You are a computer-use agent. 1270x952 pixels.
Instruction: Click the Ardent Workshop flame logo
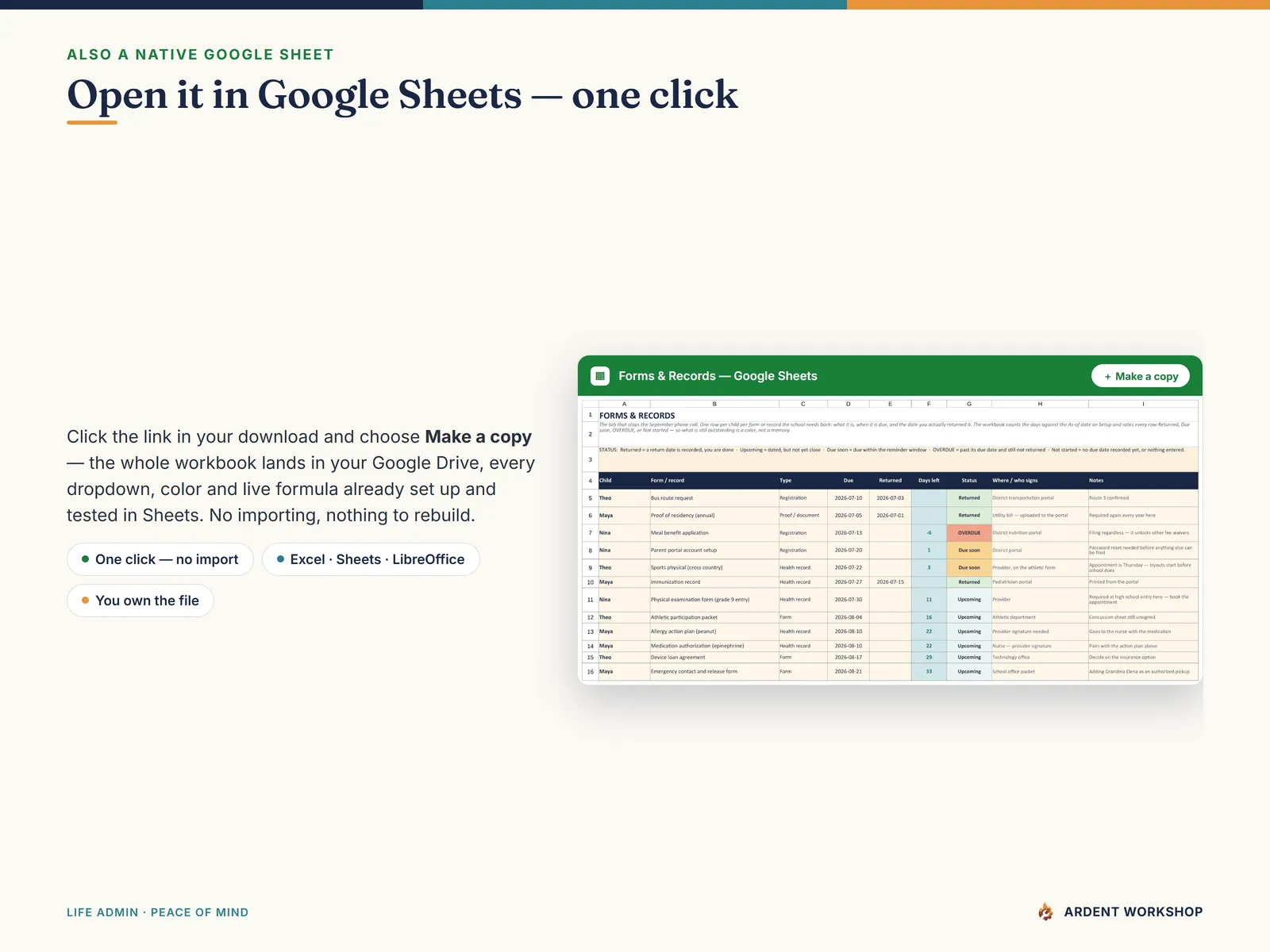point(1046,912)
